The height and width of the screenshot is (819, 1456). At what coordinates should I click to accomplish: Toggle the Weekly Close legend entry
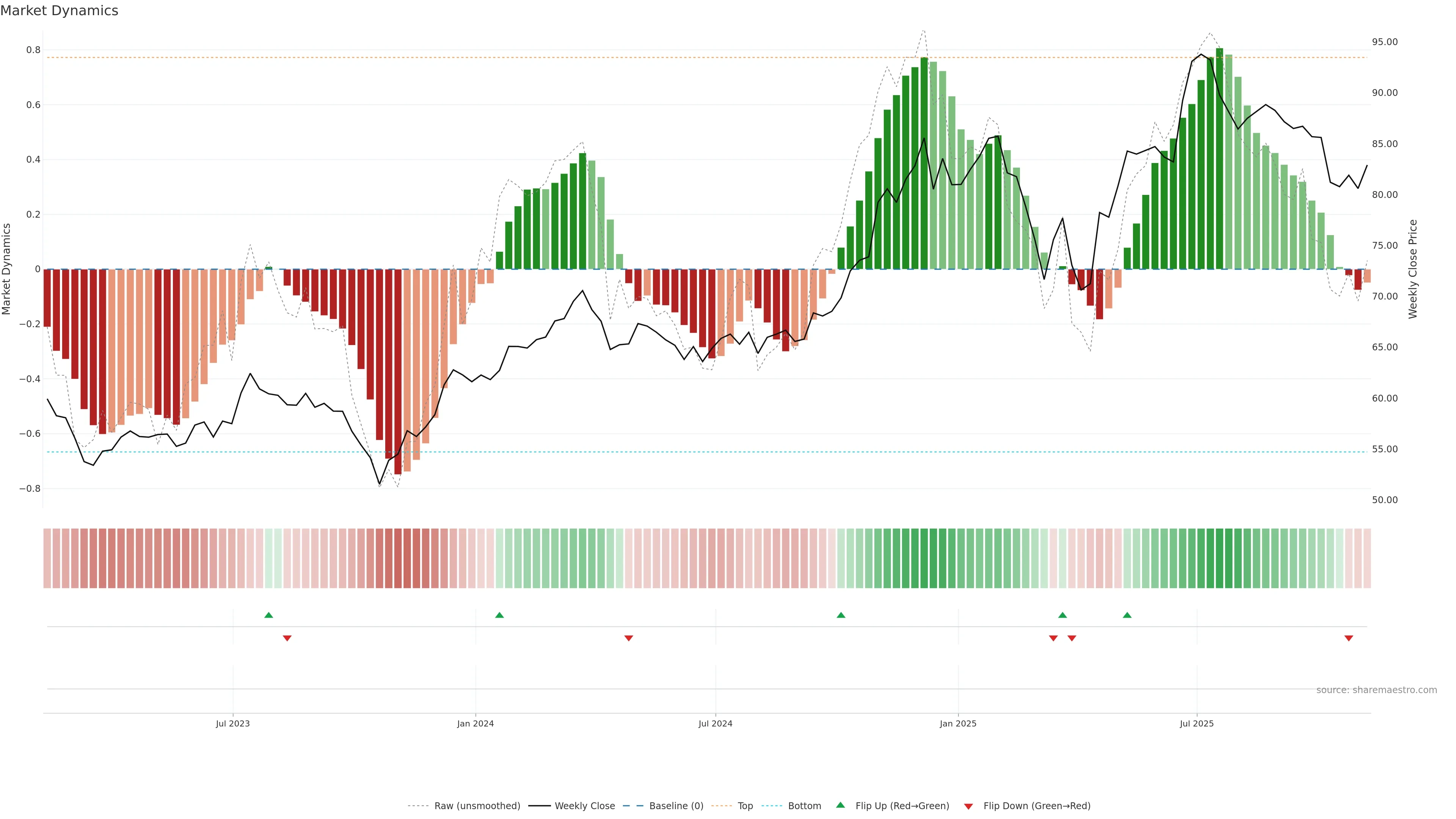pyautogui.click(x=584, y=806)
